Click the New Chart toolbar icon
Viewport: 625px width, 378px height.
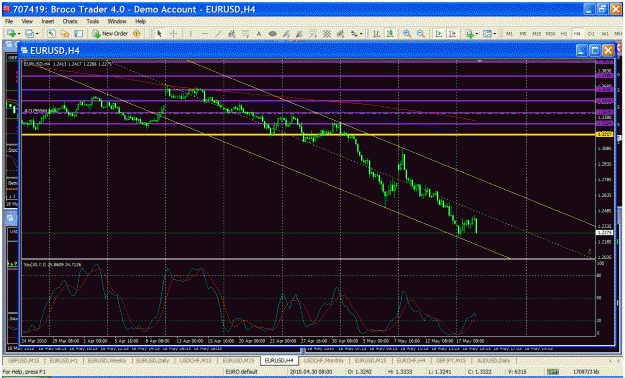(11, 34)
